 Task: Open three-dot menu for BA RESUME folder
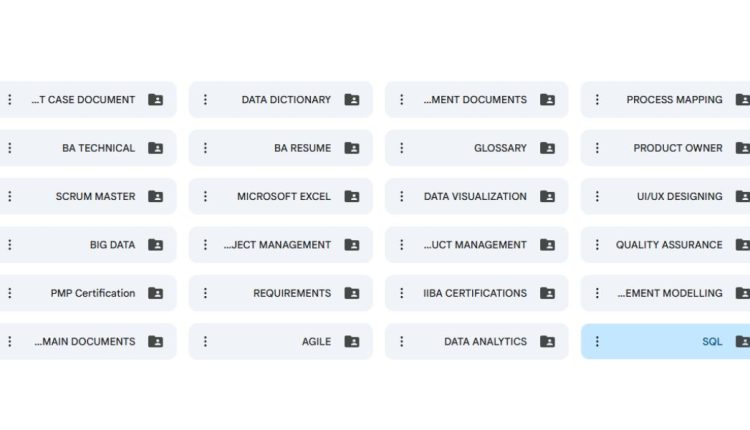tap(205, 148)
